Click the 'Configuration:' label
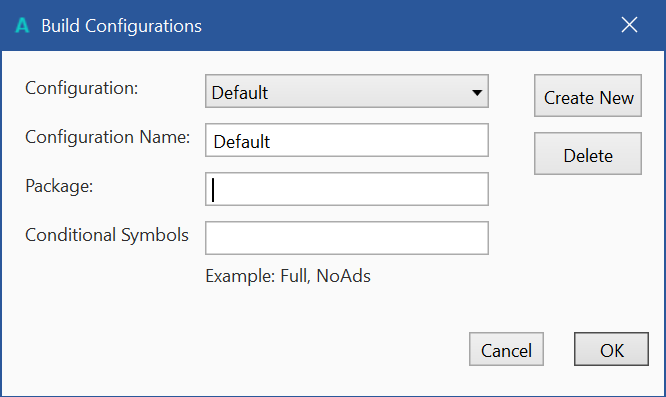 click(x=82, y=88)
